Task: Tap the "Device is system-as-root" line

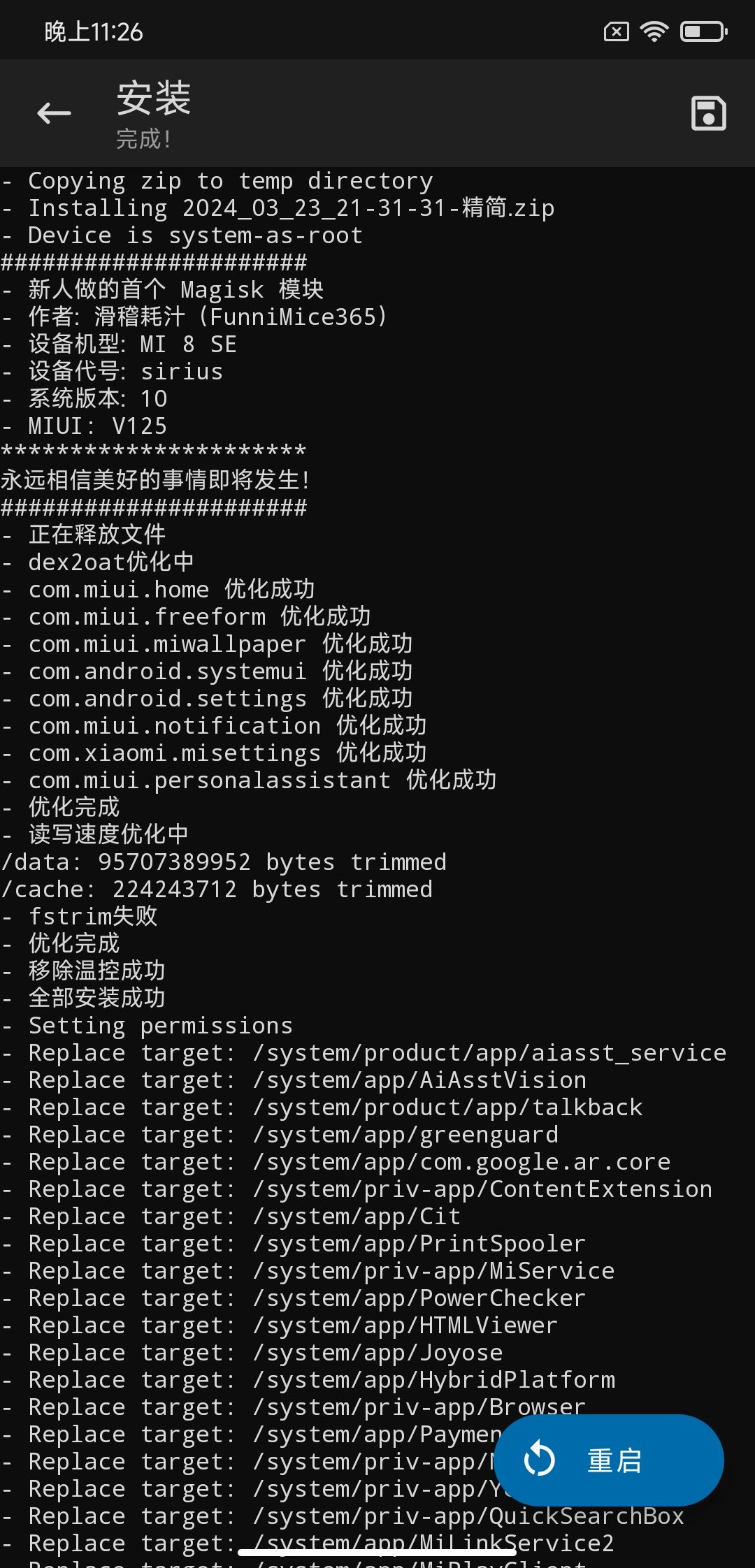Action: click(183, 235)
